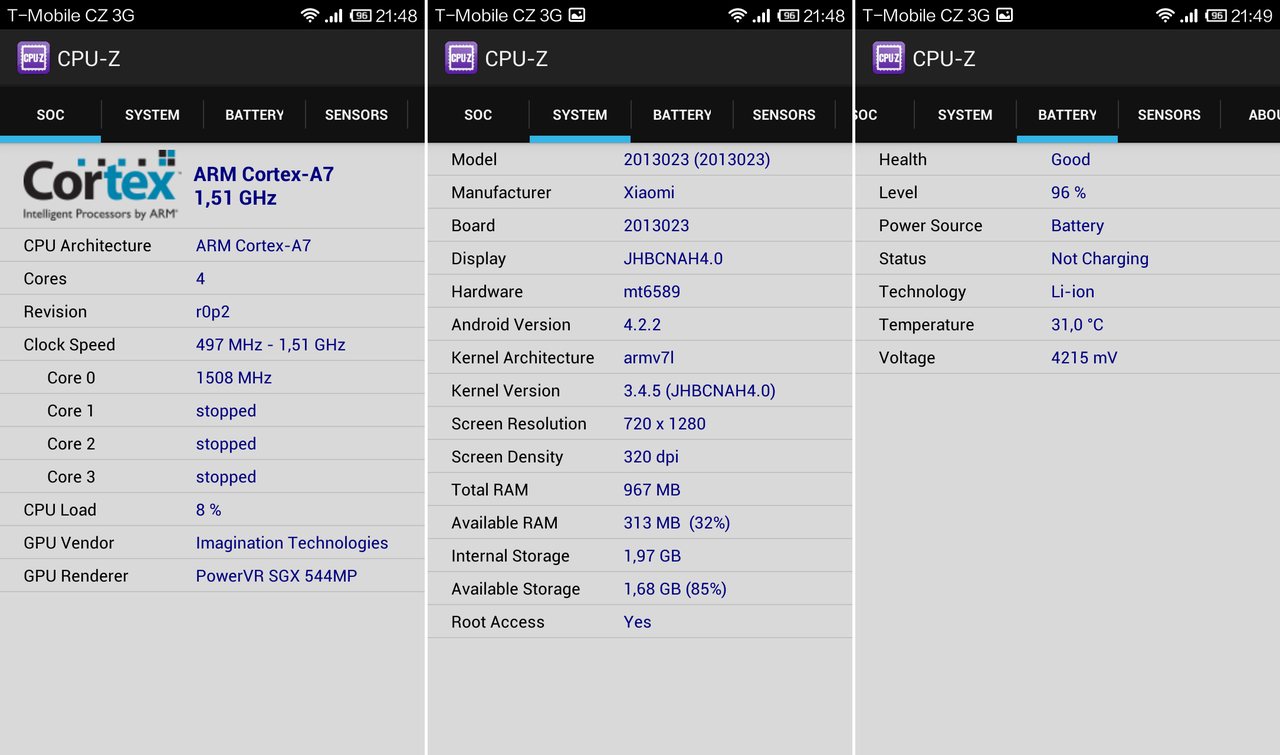Switch to SYSTEM tab from the BATTERY screen
Image resolution: width=1280 pixels, height=755 pixels.
tap(965, 115)
